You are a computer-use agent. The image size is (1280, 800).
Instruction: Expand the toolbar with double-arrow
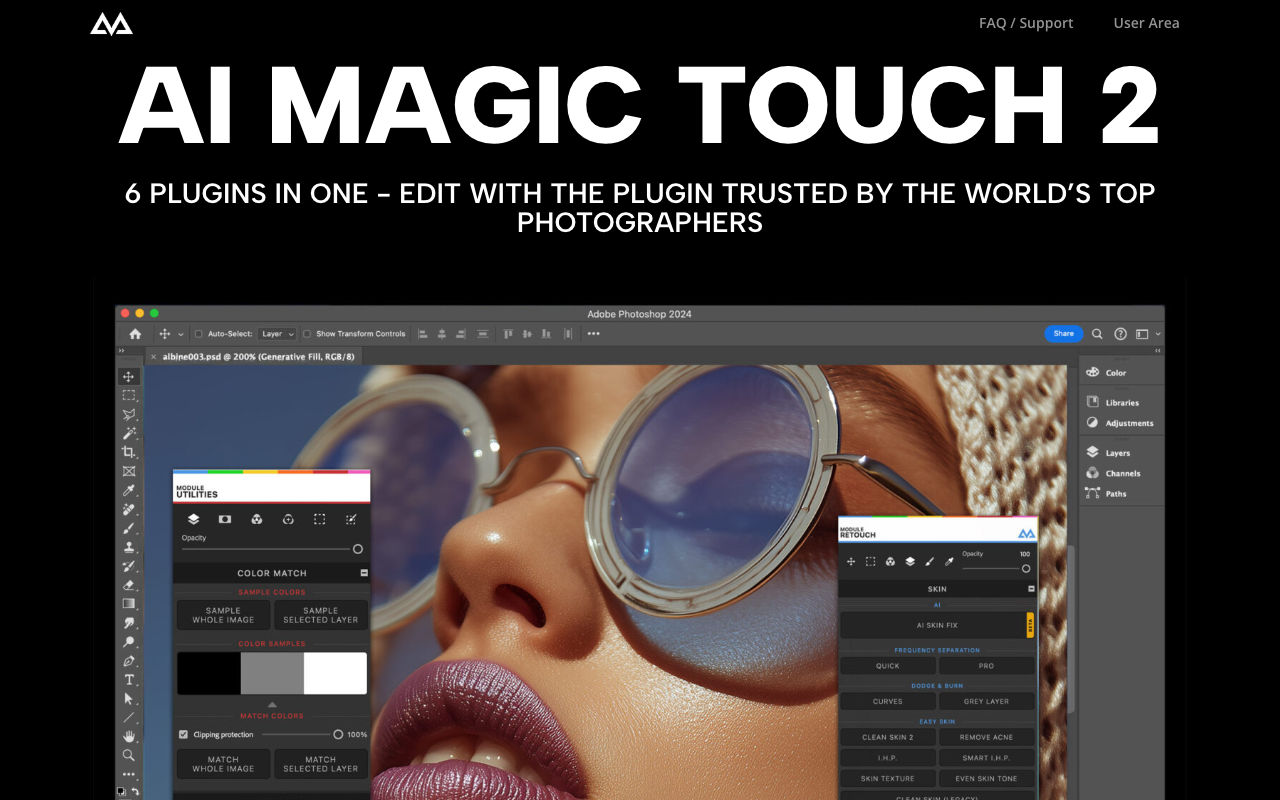click(121, 351)
